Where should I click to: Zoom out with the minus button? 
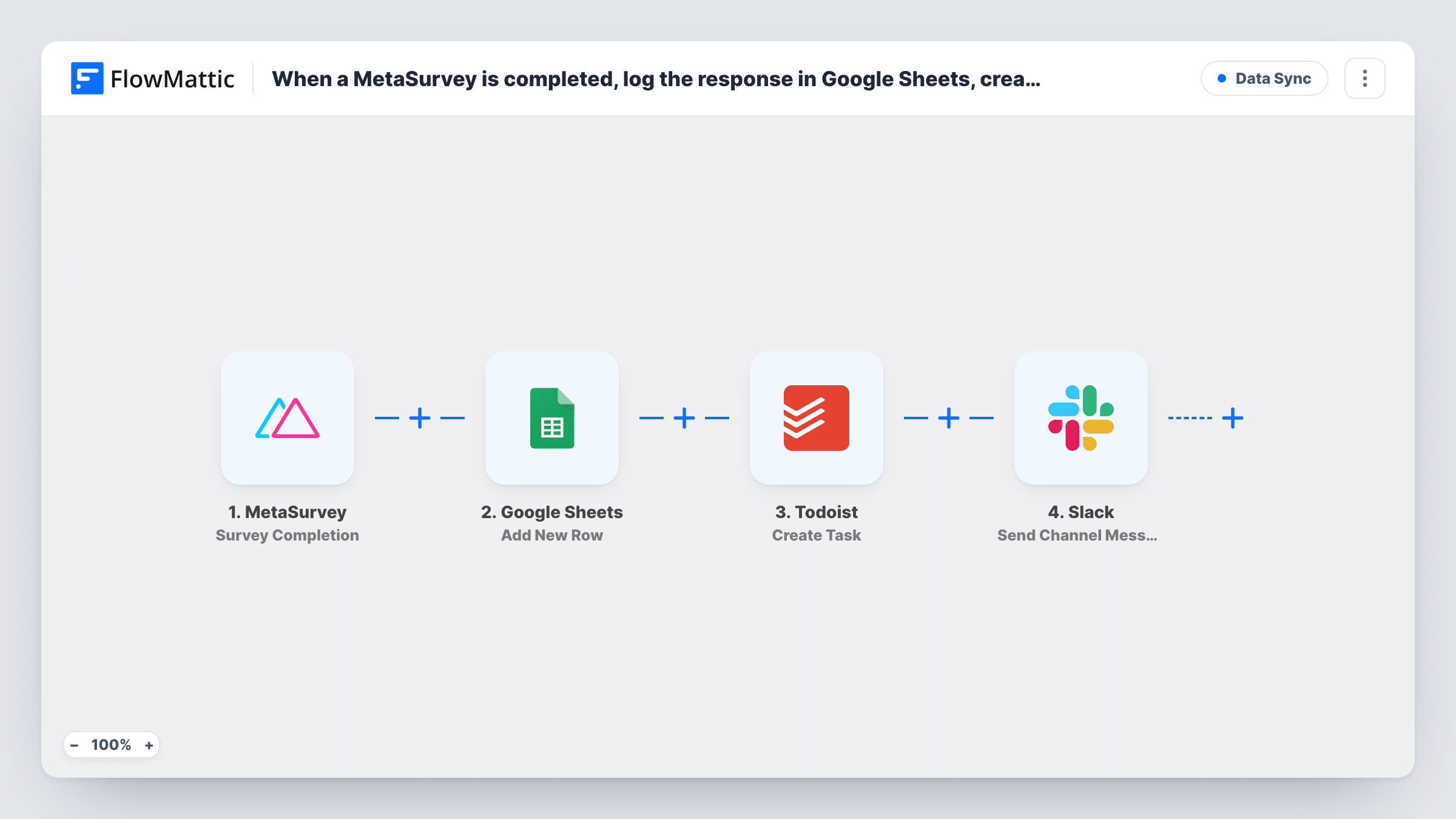[74, 745]
